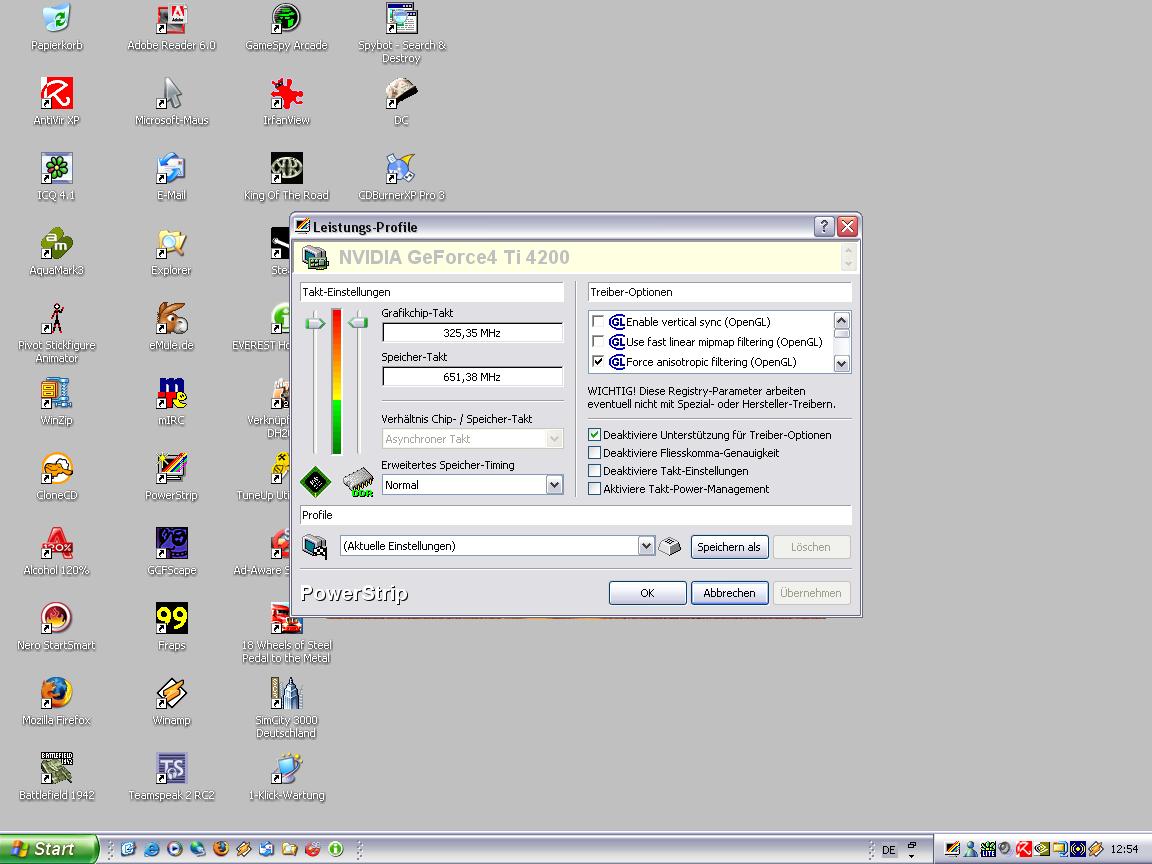This screenshot has width=1152, height=864.
Task: Click the DDR memory chip icon
Action: pyautogui.click(x=359, y=482)
